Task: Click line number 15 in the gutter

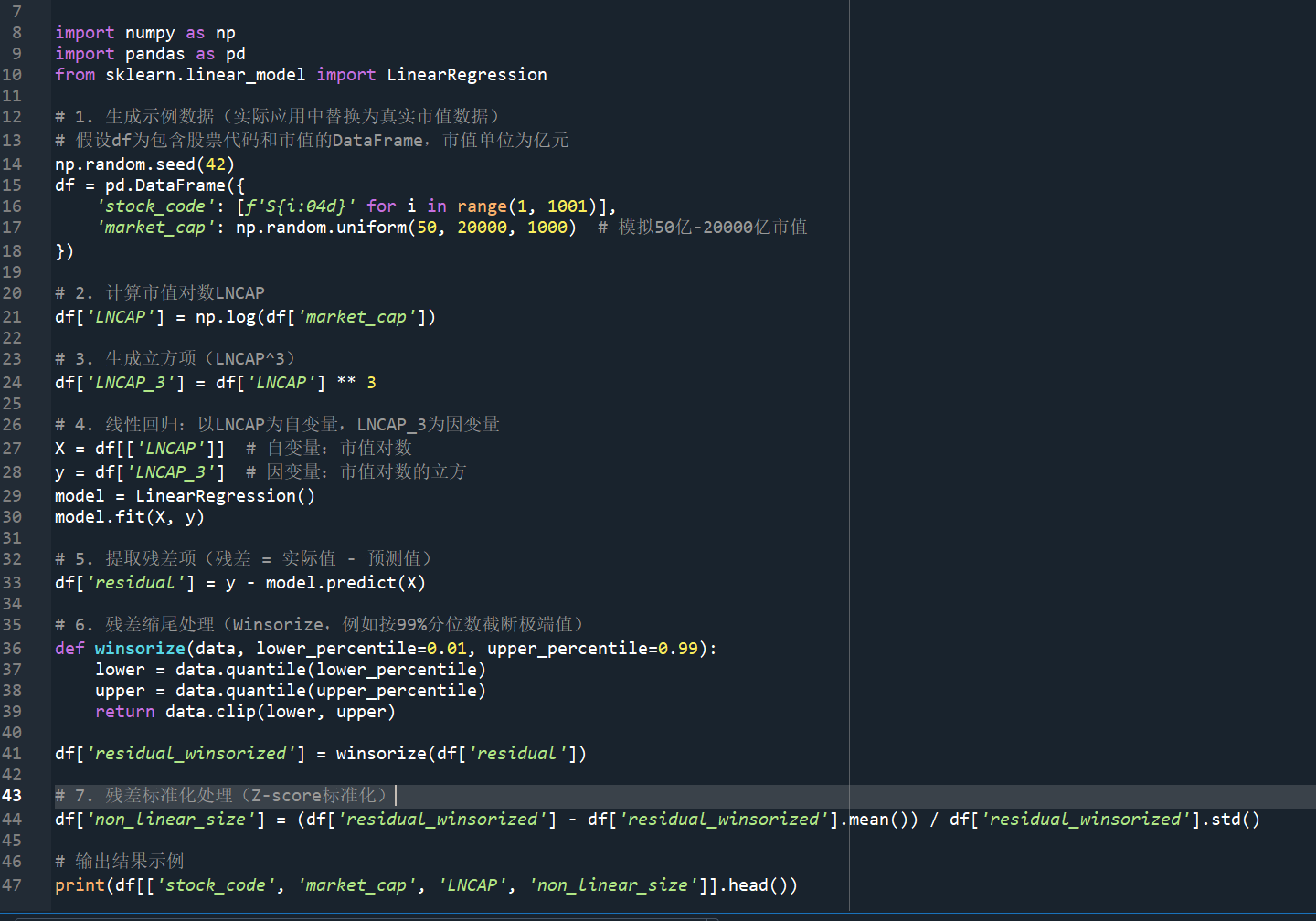Action: pos(12,185)
